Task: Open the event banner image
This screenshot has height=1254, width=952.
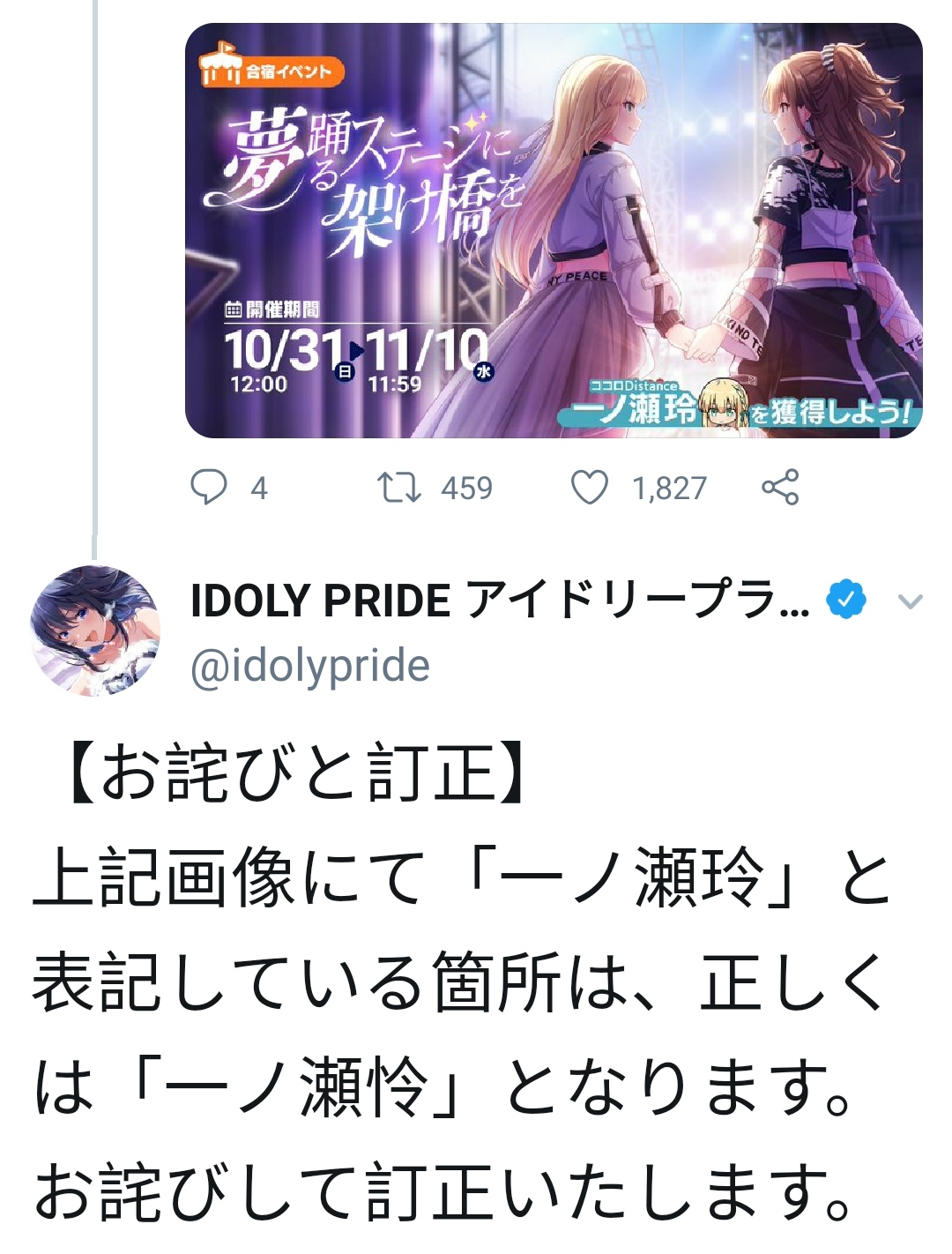Action: tap(554, 230)
